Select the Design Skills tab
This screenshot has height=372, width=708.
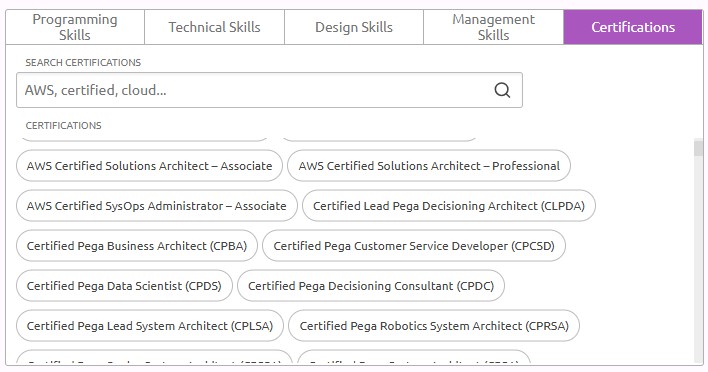click(354, 27)
